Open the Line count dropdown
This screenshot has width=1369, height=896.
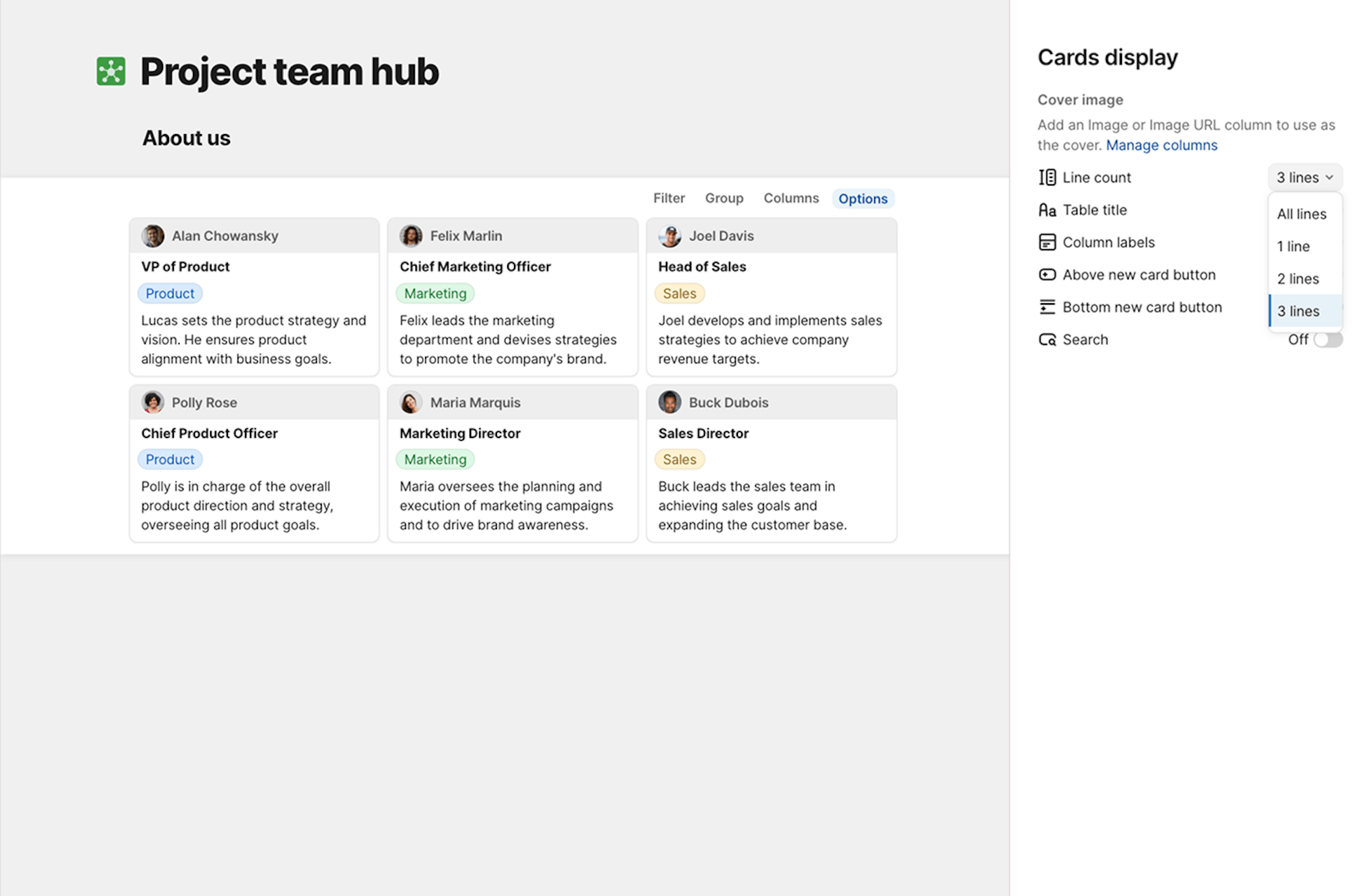(1304, 178)
